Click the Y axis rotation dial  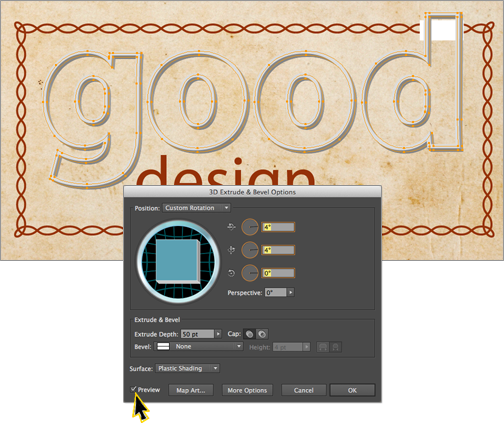(250, 250)
